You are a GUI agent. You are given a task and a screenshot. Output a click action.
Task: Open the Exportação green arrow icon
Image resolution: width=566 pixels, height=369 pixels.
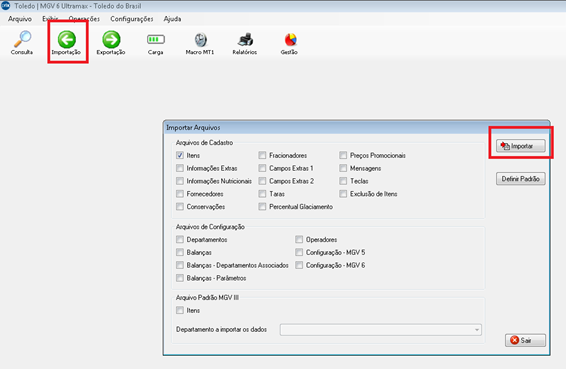(x=111, y=39)
